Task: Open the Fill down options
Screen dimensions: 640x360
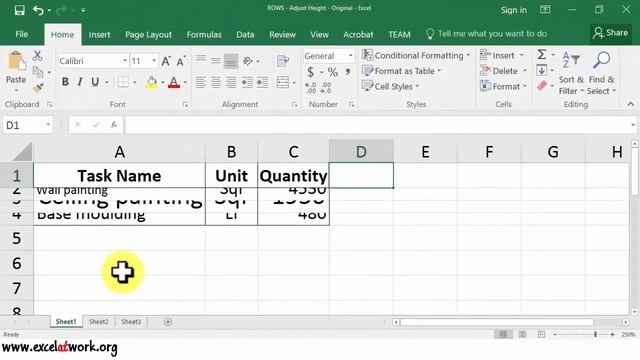Action: click(542, 71)
